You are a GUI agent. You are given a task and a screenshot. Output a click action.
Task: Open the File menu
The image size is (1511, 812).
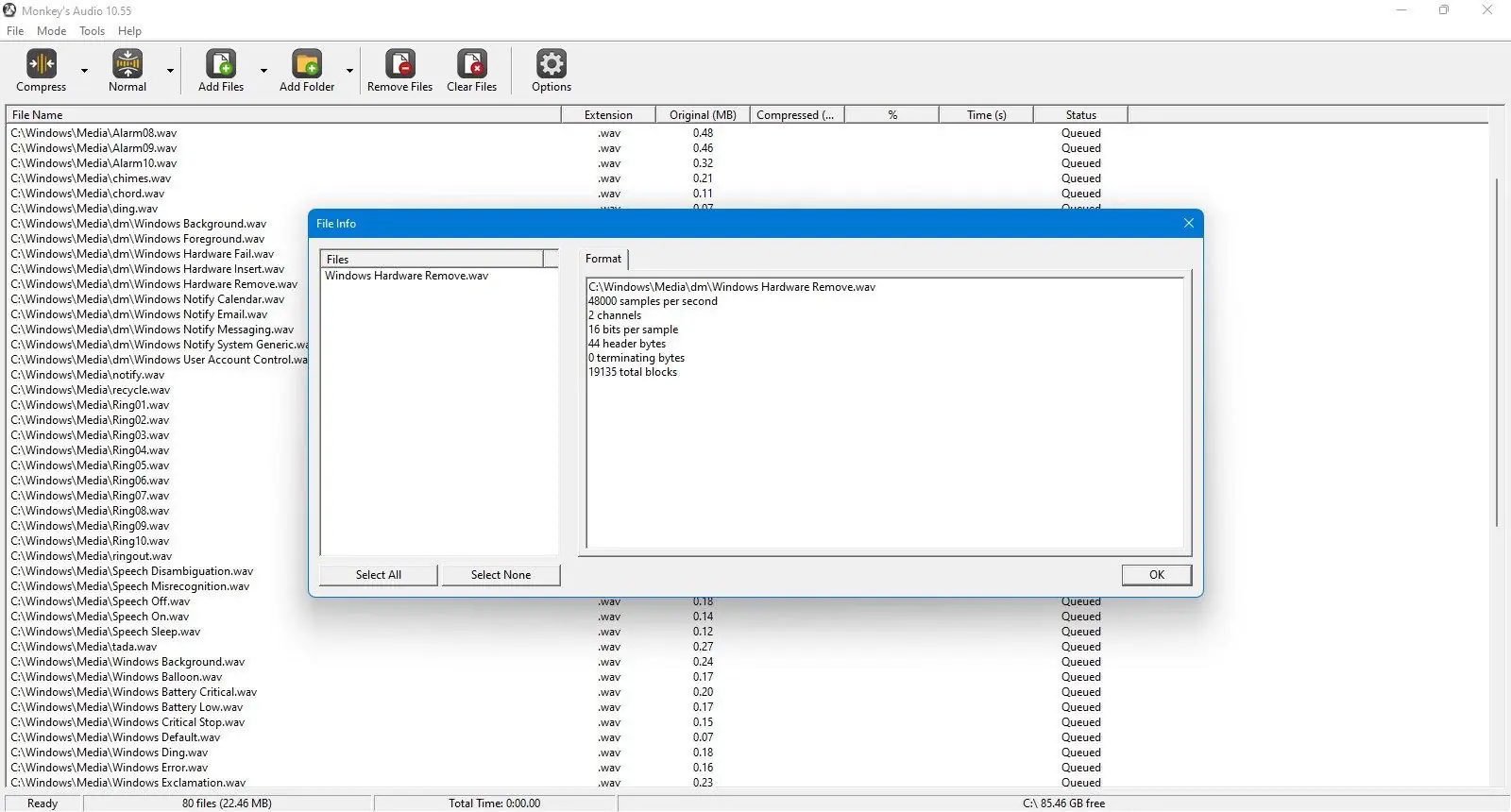pyautogui.click(x=15, y=31)
